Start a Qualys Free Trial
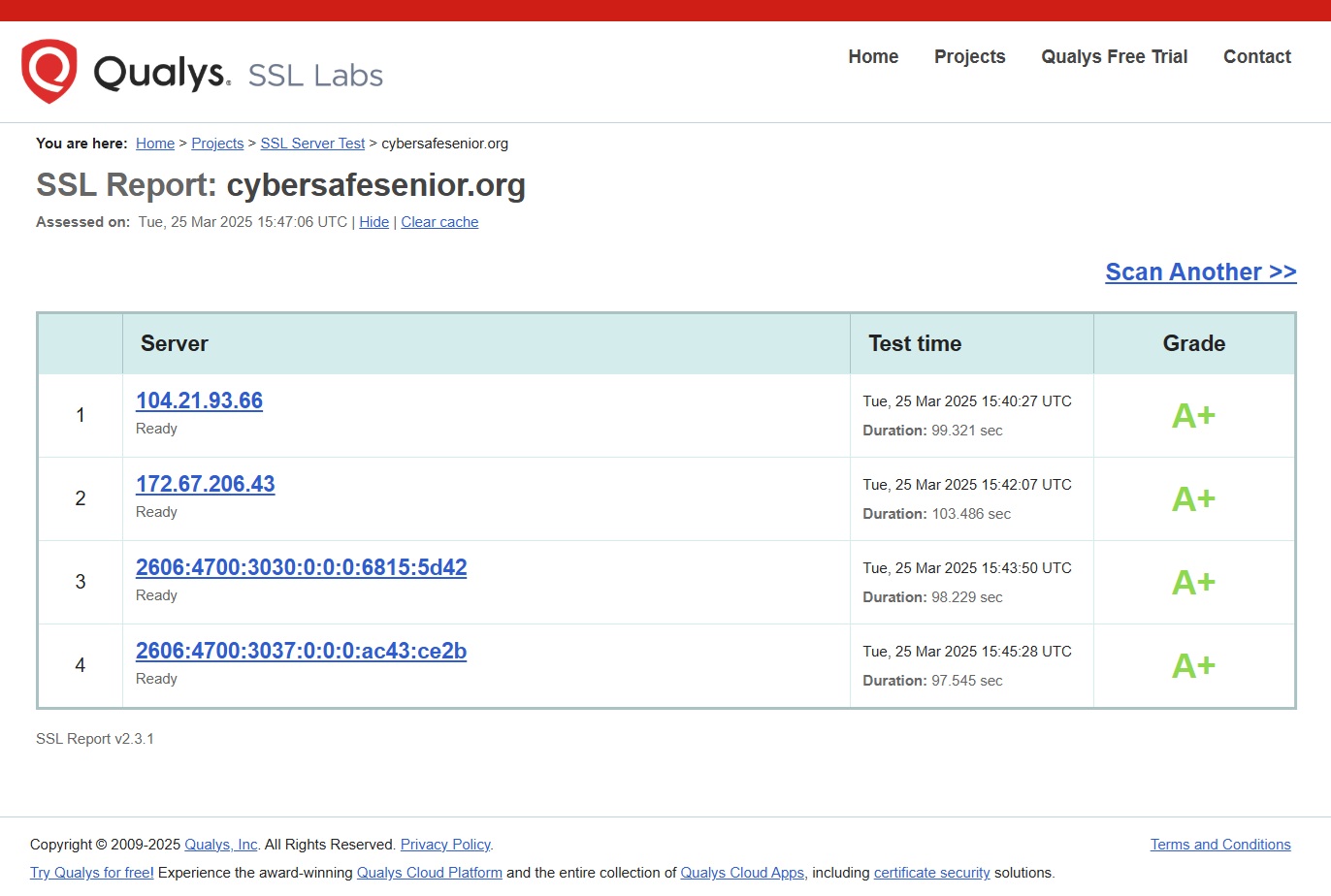Viewport: 1331px width, 896px height. pyautogui.click(x=1114, y=56)
